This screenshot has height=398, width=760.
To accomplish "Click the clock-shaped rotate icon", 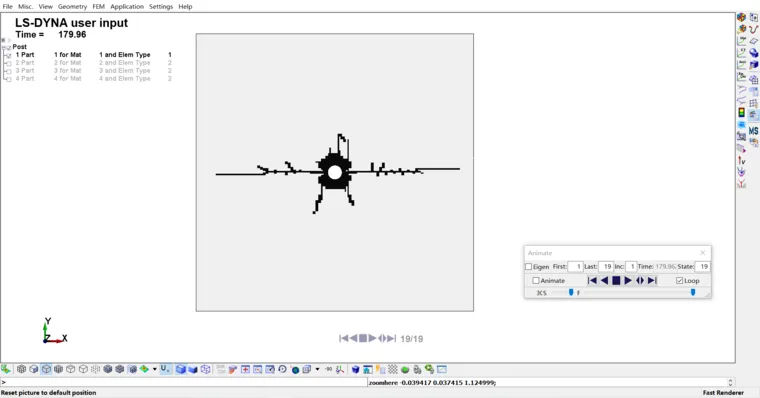I will [x=282, y=369].
